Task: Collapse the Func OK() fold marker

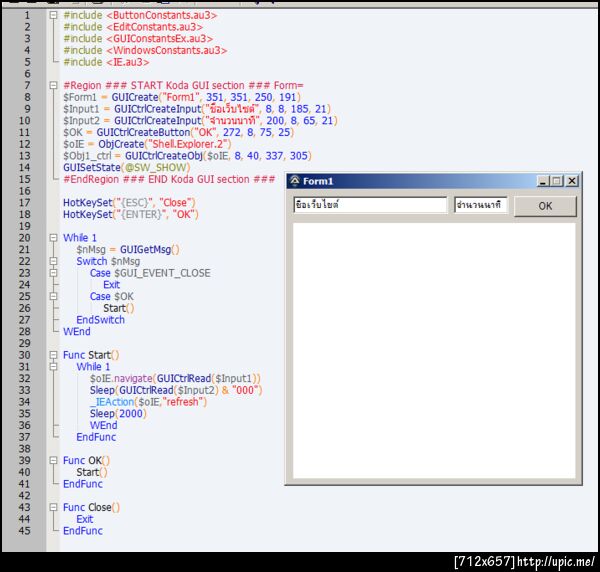Action: [54, 460]
